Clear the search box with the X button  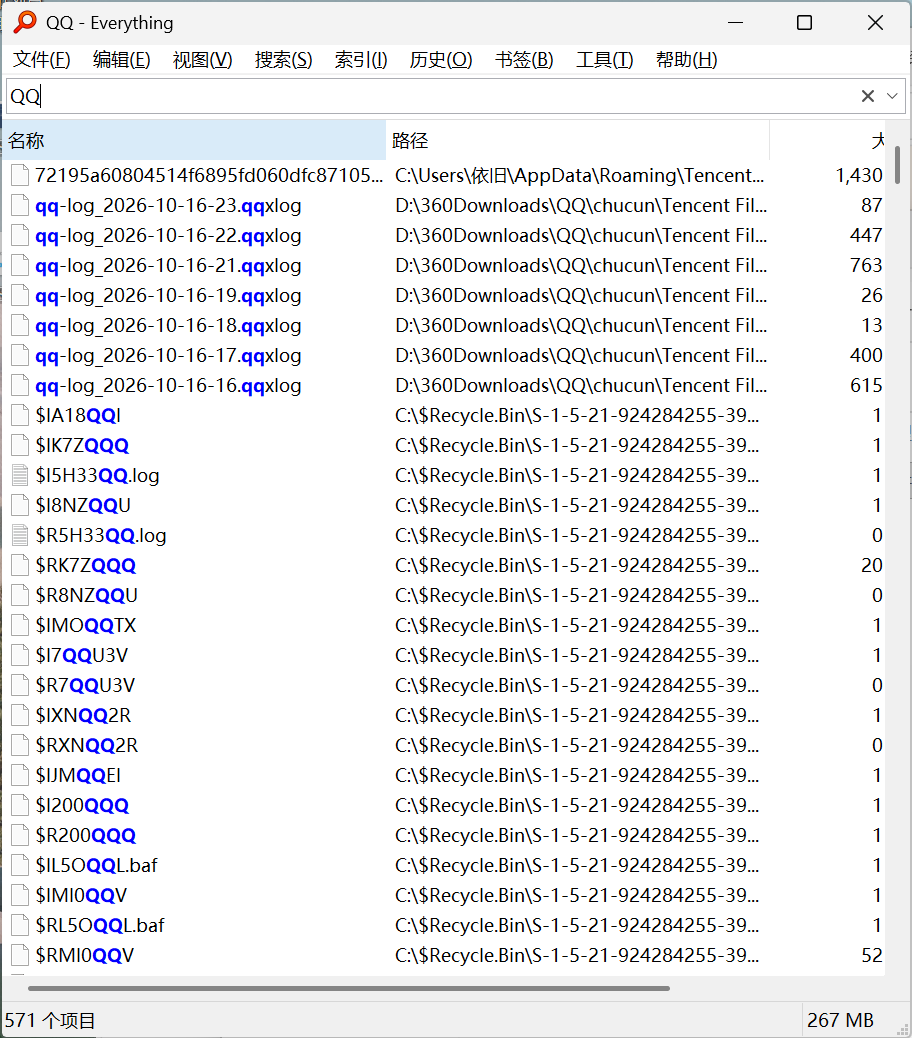[868, 96]
